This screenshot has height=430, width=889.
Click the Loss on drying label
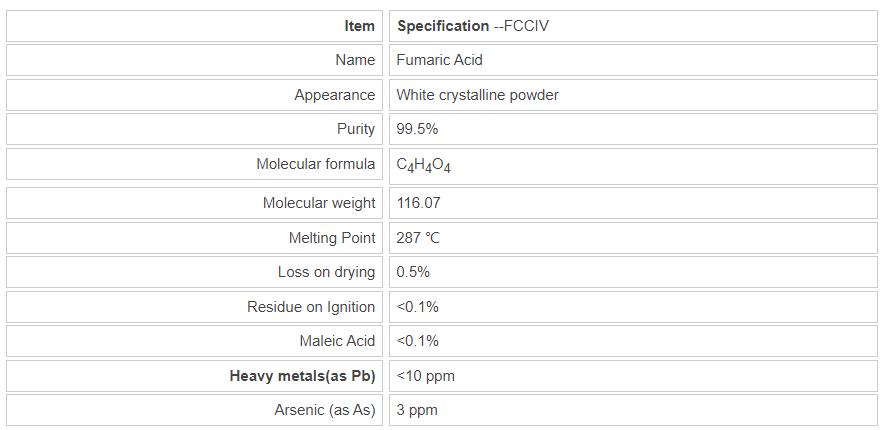326,272
